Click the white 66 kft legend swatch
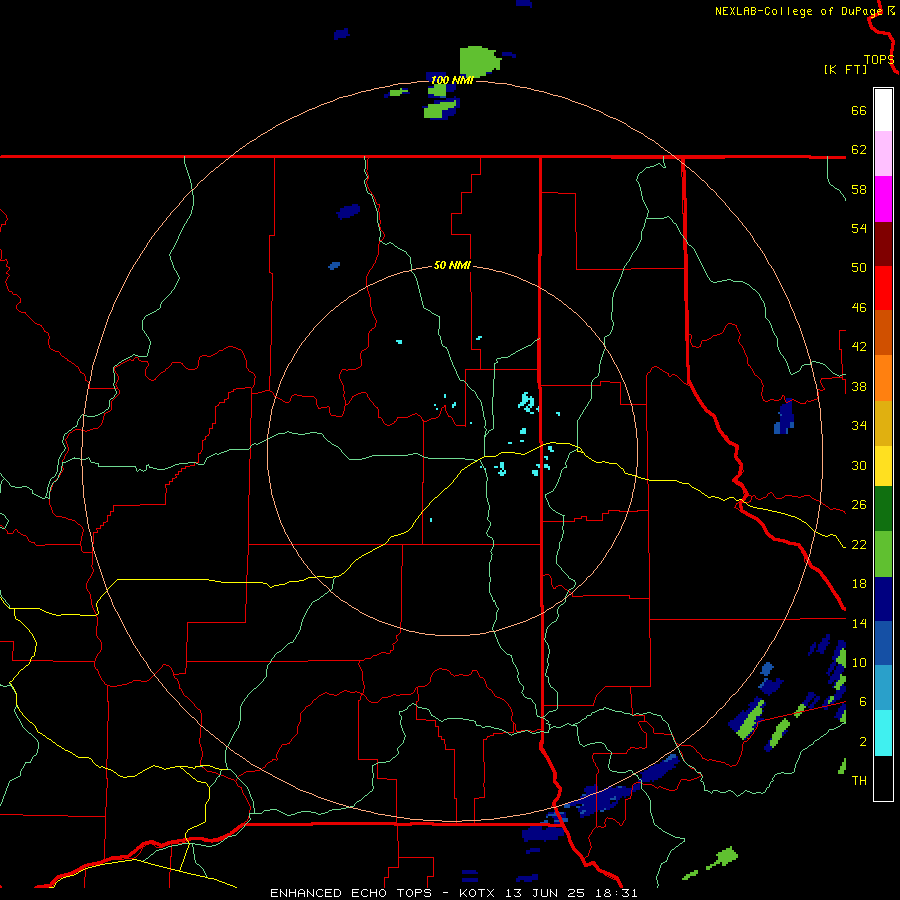Screen dimensions: 900x900 883,110
